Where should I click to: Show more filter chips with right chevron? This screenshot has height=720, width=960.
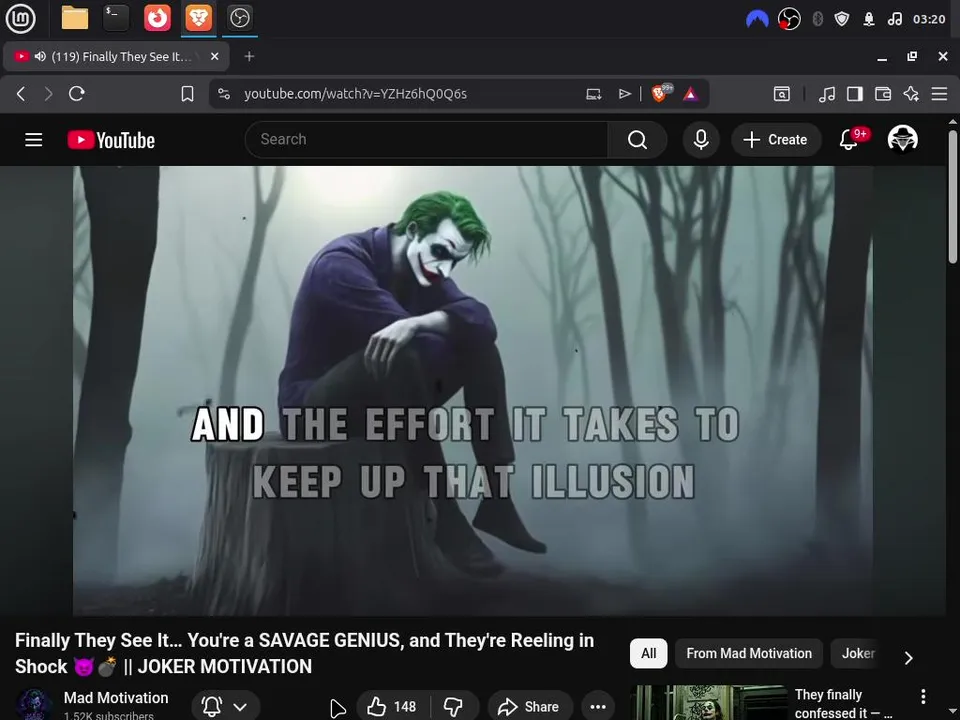(x=909, y=658)
